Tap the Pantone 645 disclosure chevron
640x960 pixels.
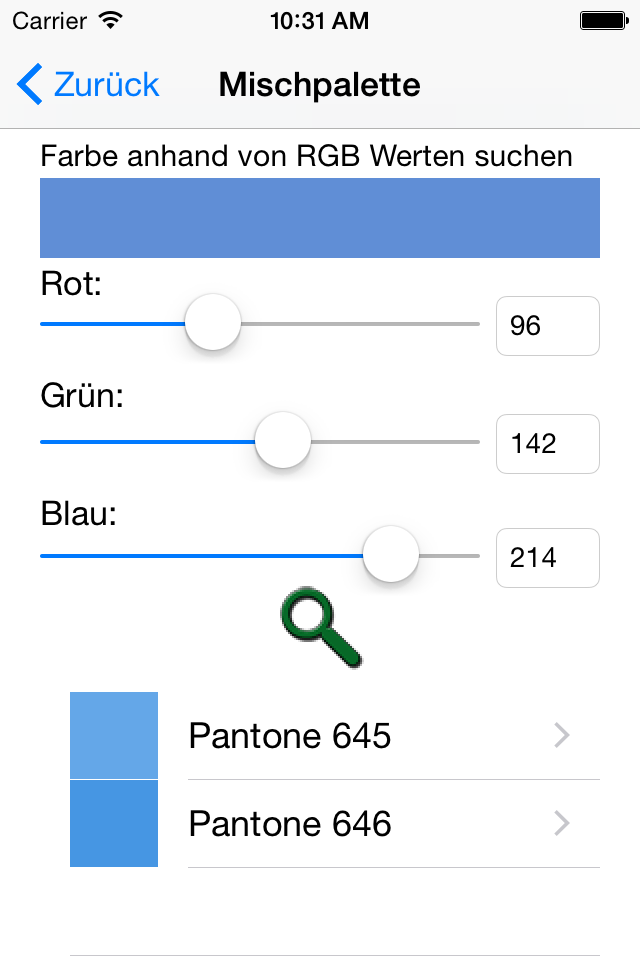tap(561, 736)
